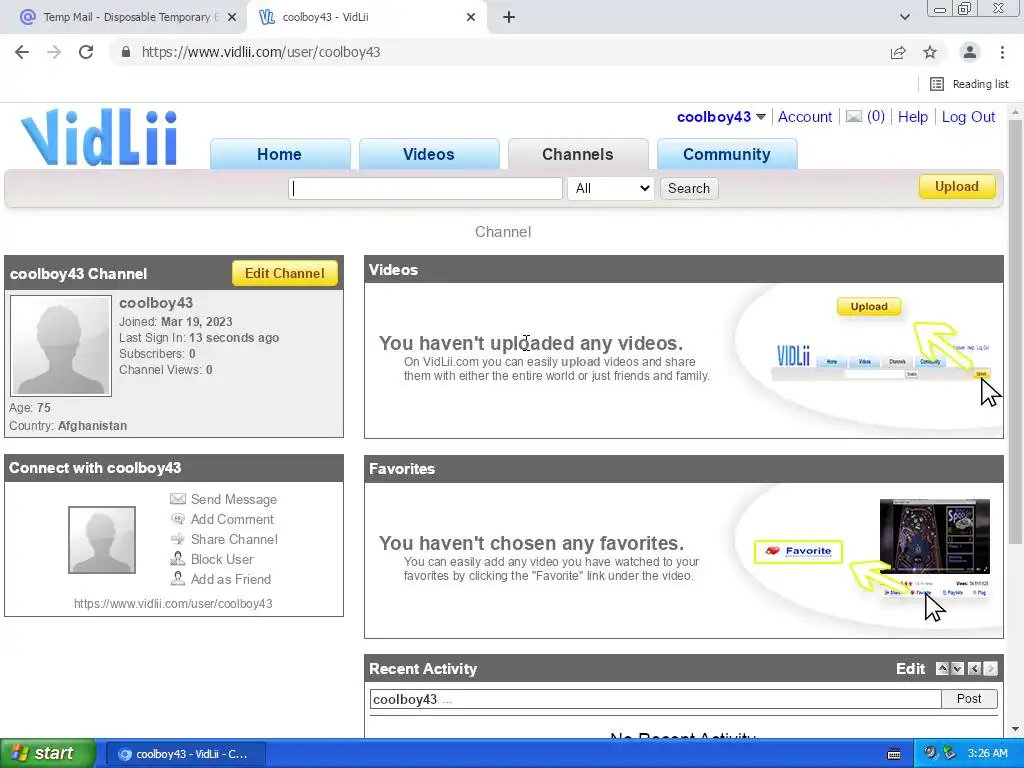Viewport: 1024px width, 768px height.
Task: Click the on-screen keyboard tray icon
Action: point(894,754)
